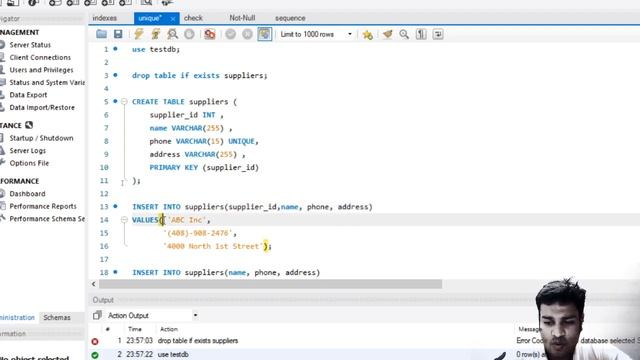
Task: Toggle word wrapping icon in editor toolbar
Action: click(x=438, y=34)
